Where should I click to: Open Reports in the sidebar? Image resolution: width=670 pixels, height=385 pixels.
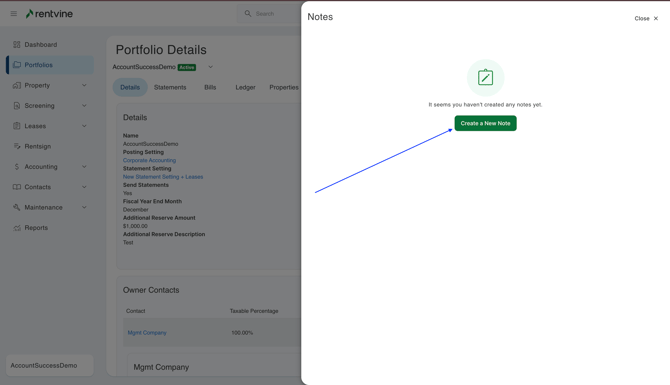50,228
